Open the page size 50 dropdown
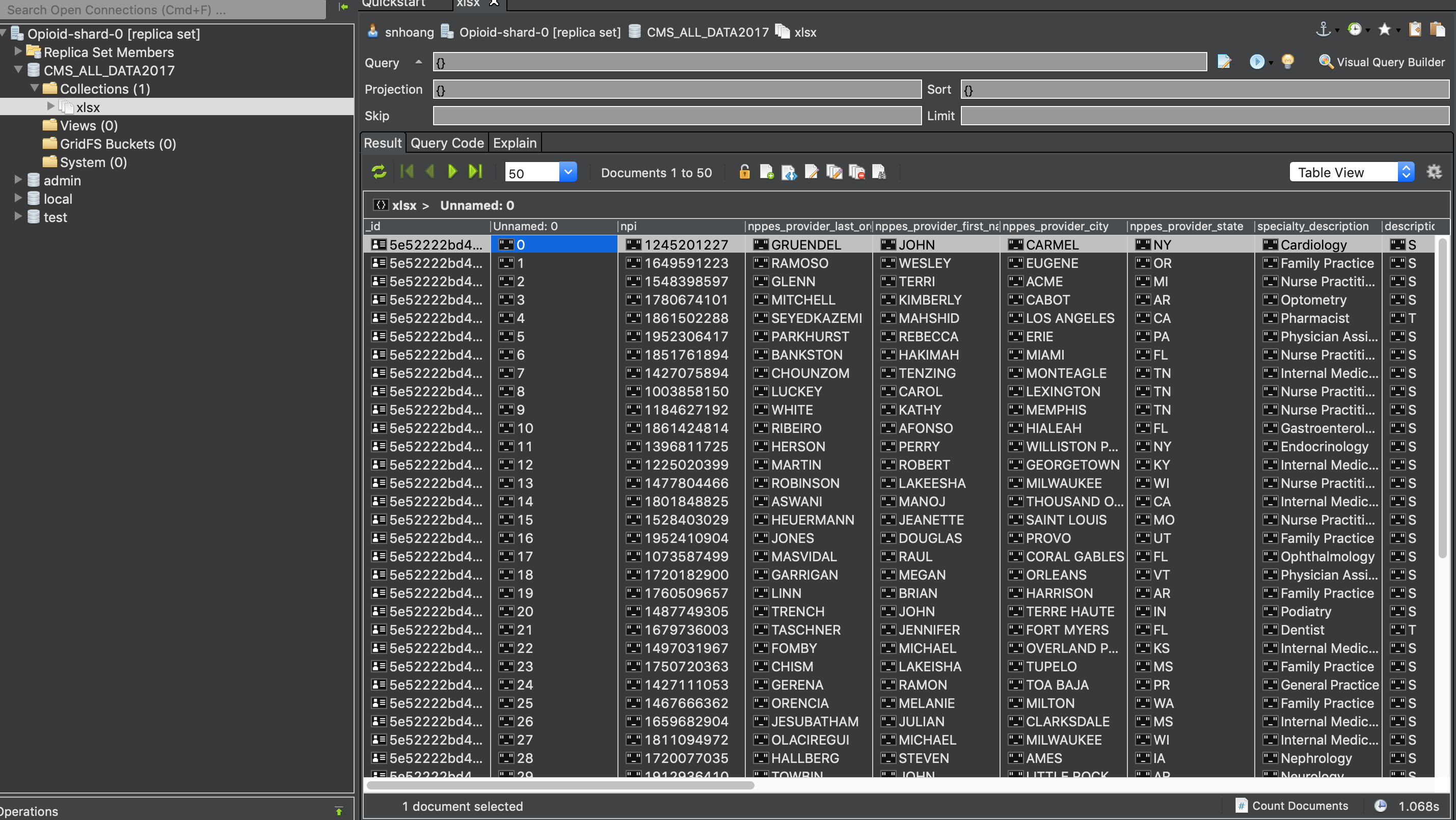 (x=568, y=172)
